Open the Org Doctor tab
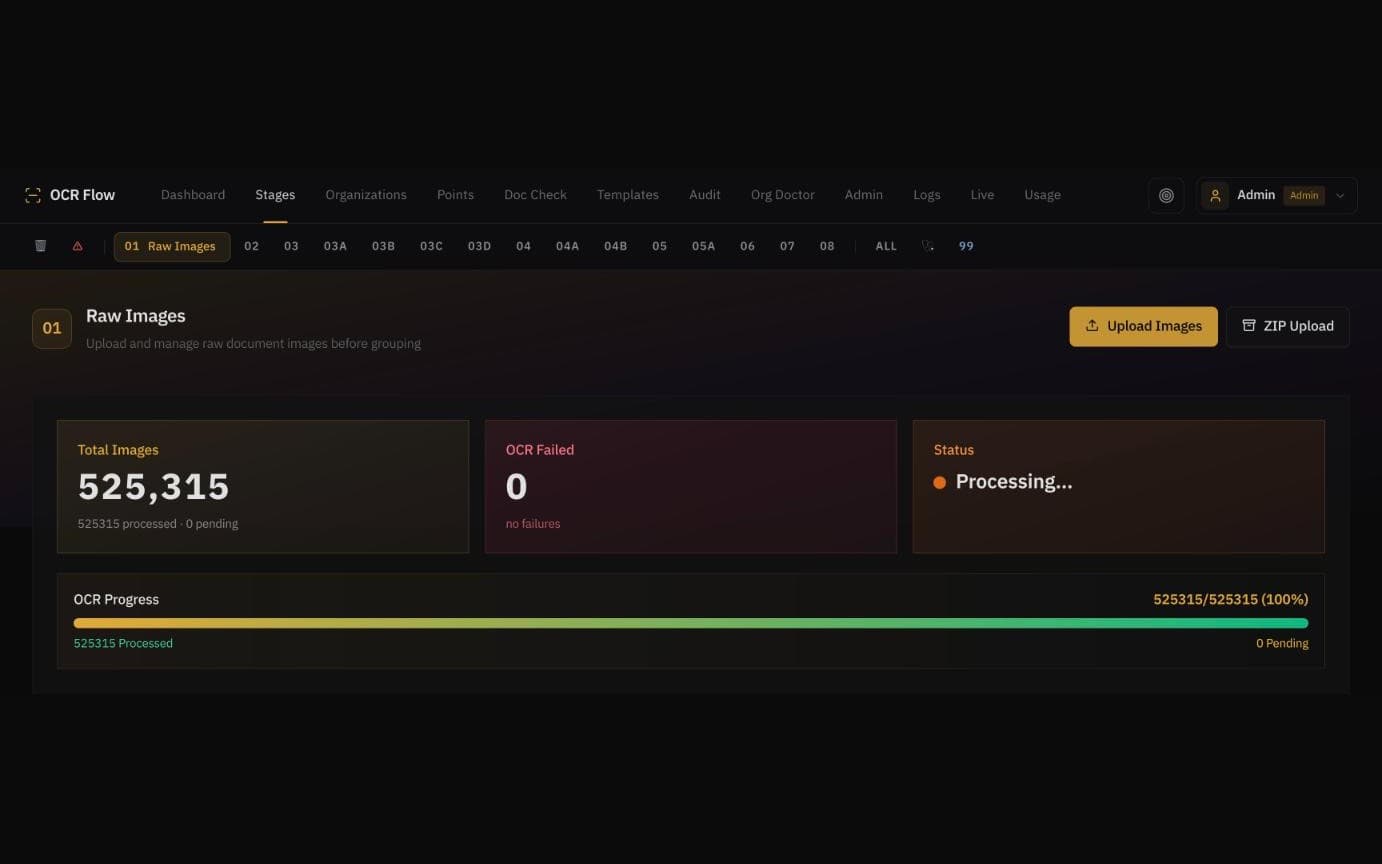The image size is (1382, 864). pos(783,195)
